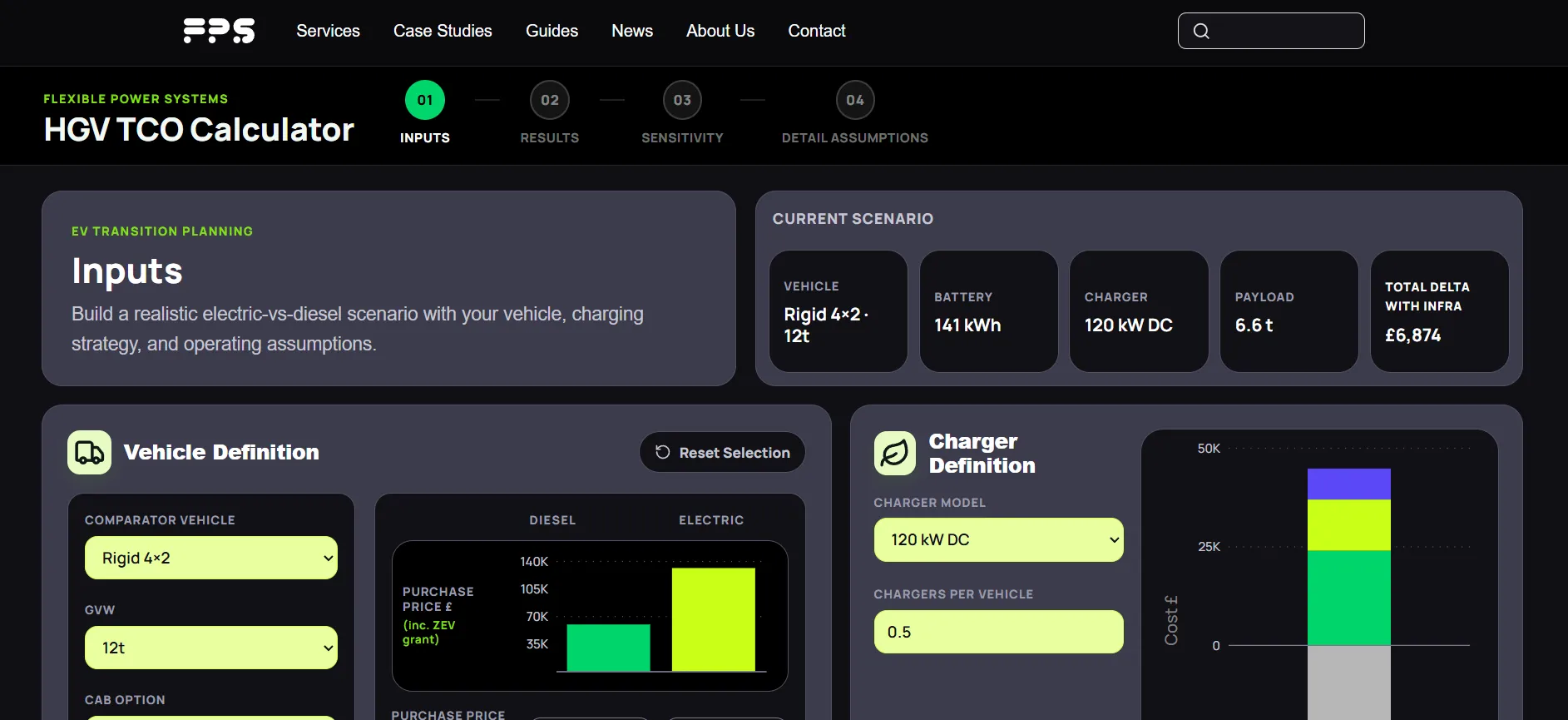Screen dimensions: 1568x720
Task: Click the Diesel column header
Action: point(552,520)
